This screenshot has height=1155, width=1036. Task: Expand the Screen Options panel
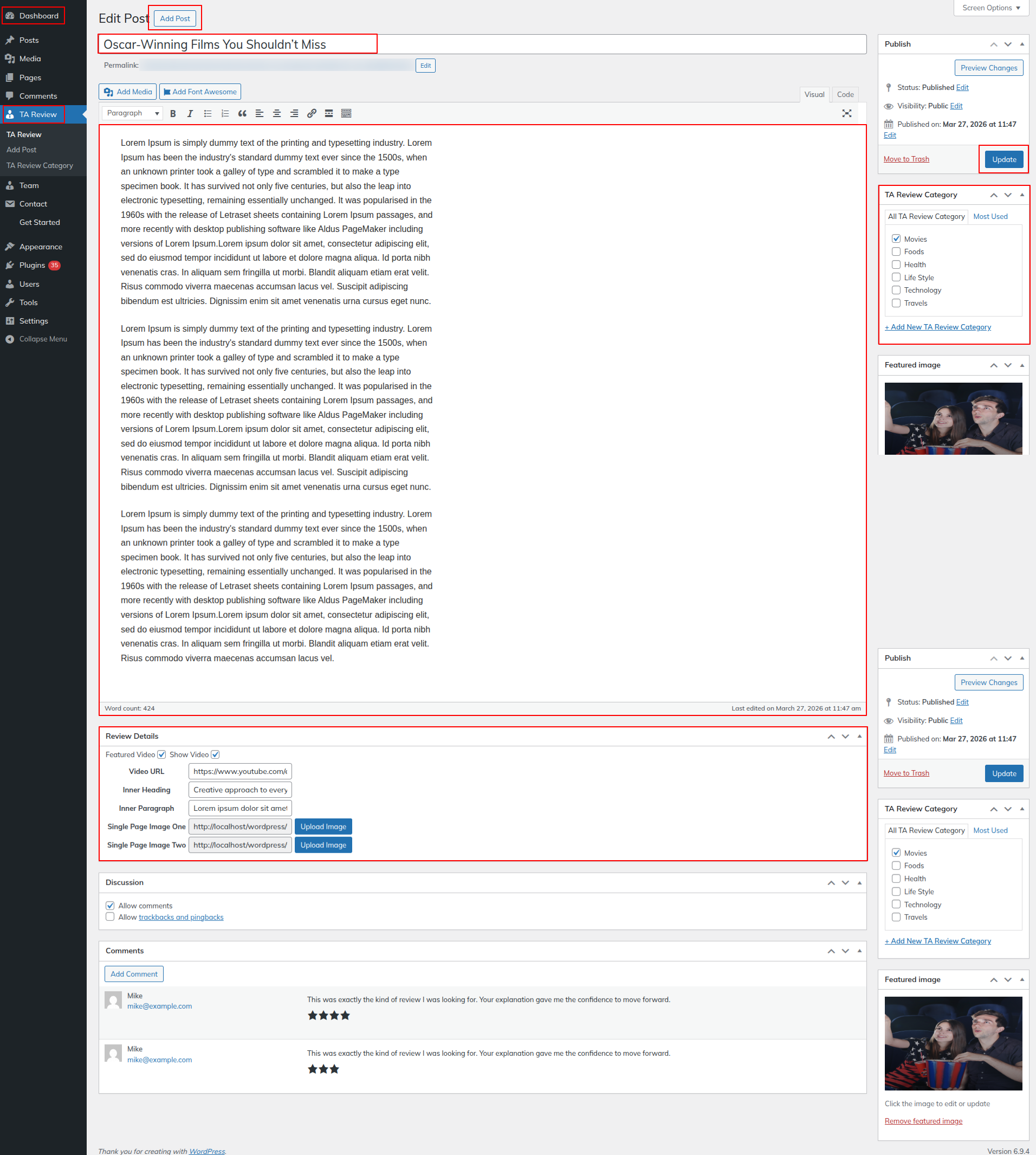(x=990, y=8)
